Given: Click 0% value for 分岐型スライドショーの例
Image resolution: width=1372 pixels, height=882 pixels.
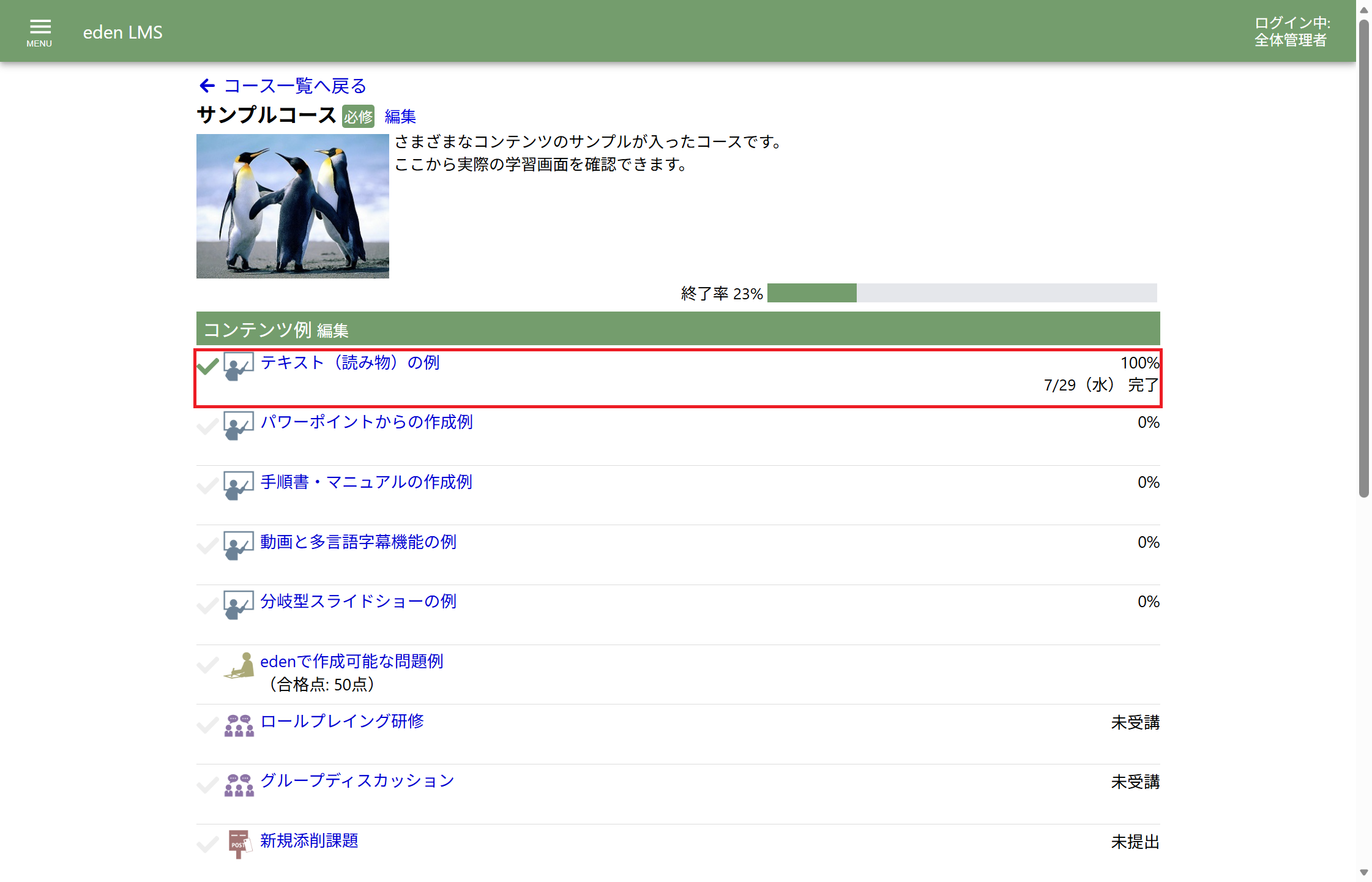Looking at the screenshot, I should 1149,602.
